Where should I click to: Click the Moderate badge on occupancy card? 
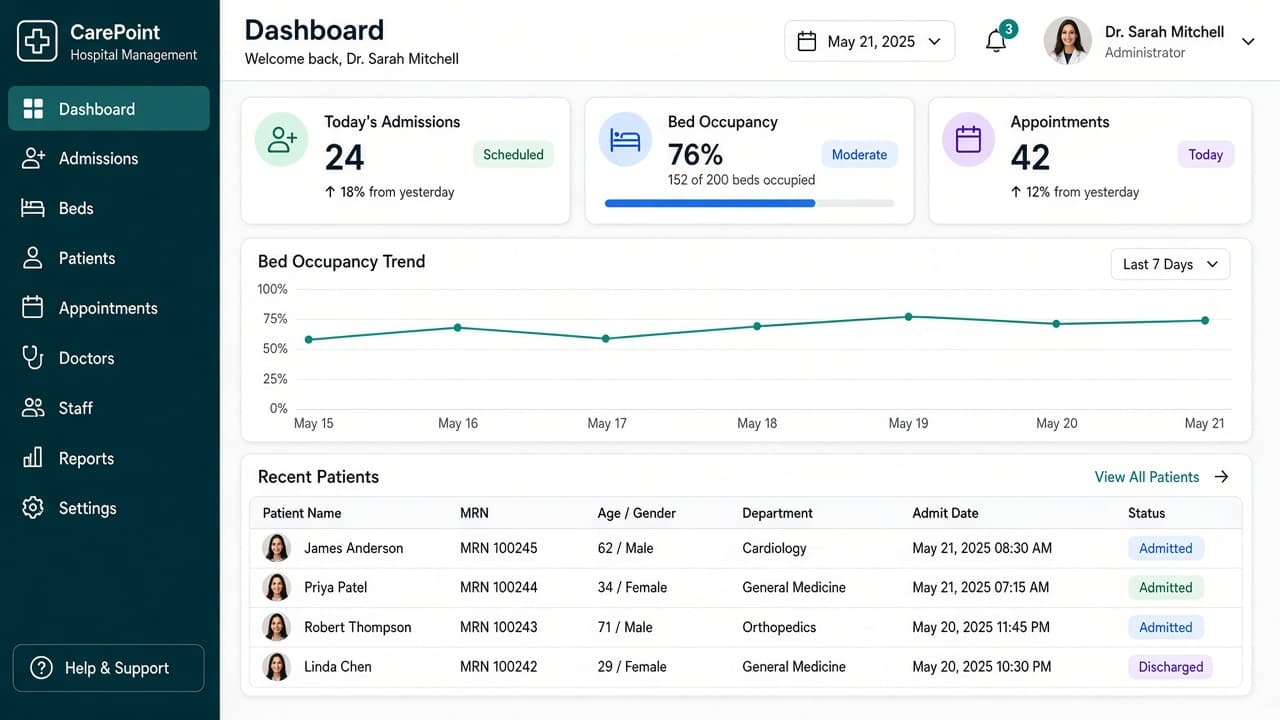pos(859,155)
